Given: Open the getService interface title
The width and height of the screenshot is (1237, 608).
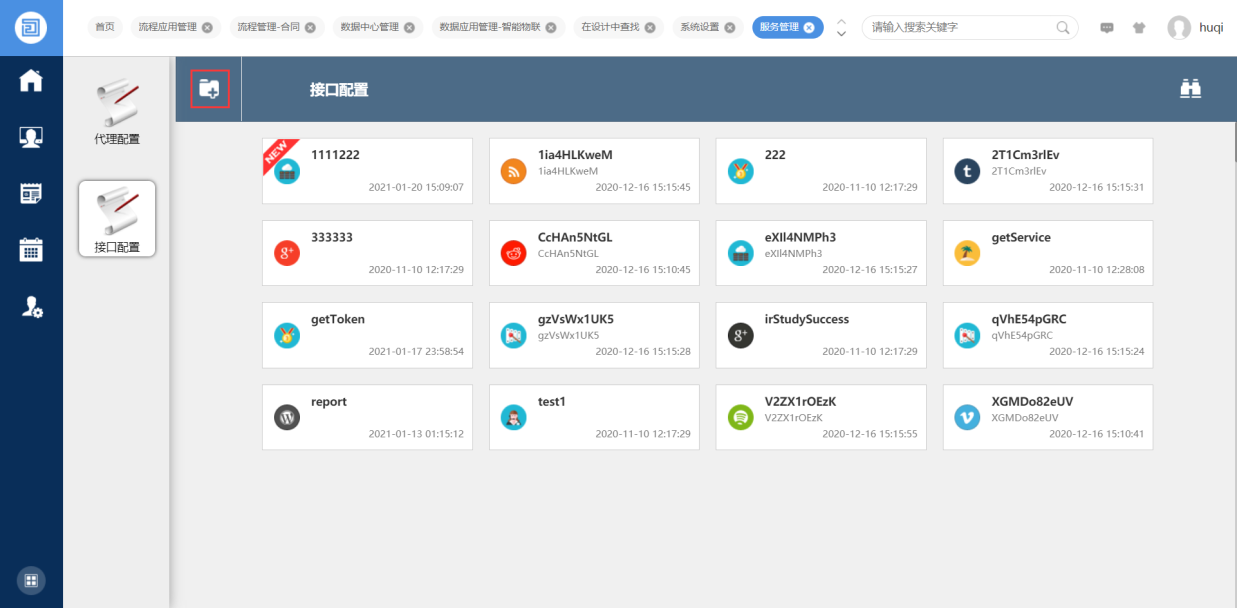Looking at the screenshot, I should (x=1021, y=238).
